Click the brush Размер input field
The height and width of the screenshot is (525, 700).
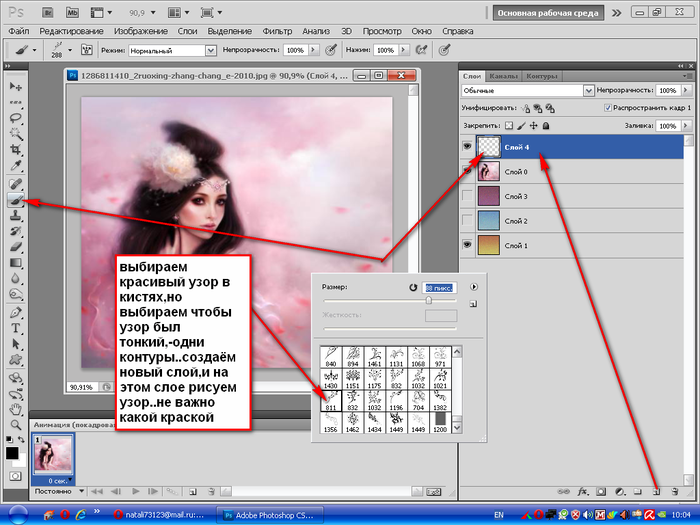(x=440, y=288)
